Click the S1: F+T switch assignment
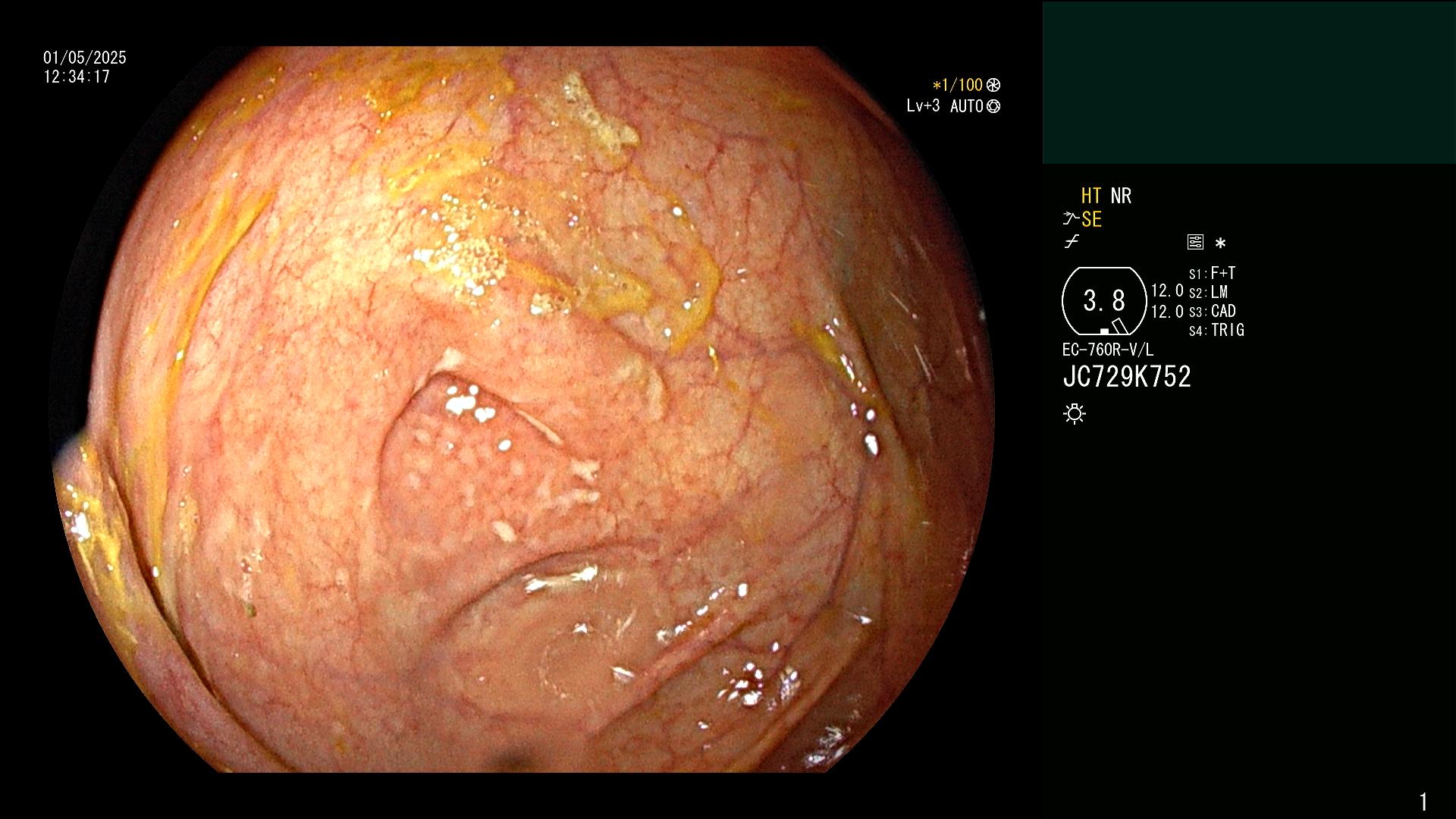 (1212, 273)
